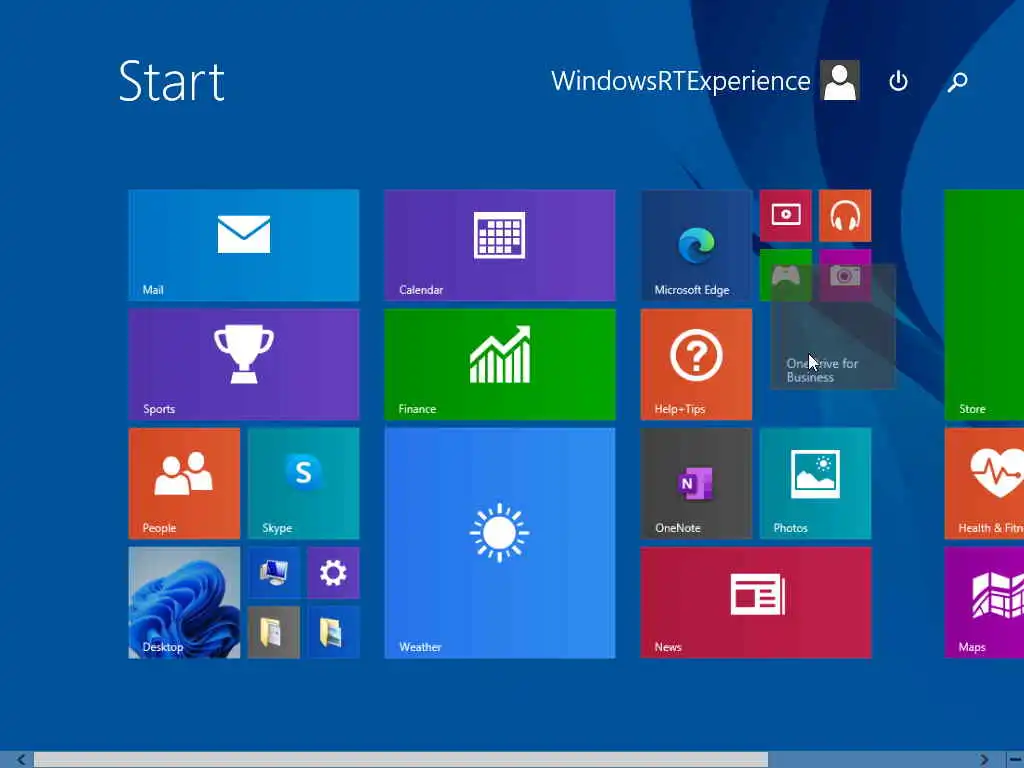Open the small Documents folder tile

pyautogui.click(x=274, y=632)
